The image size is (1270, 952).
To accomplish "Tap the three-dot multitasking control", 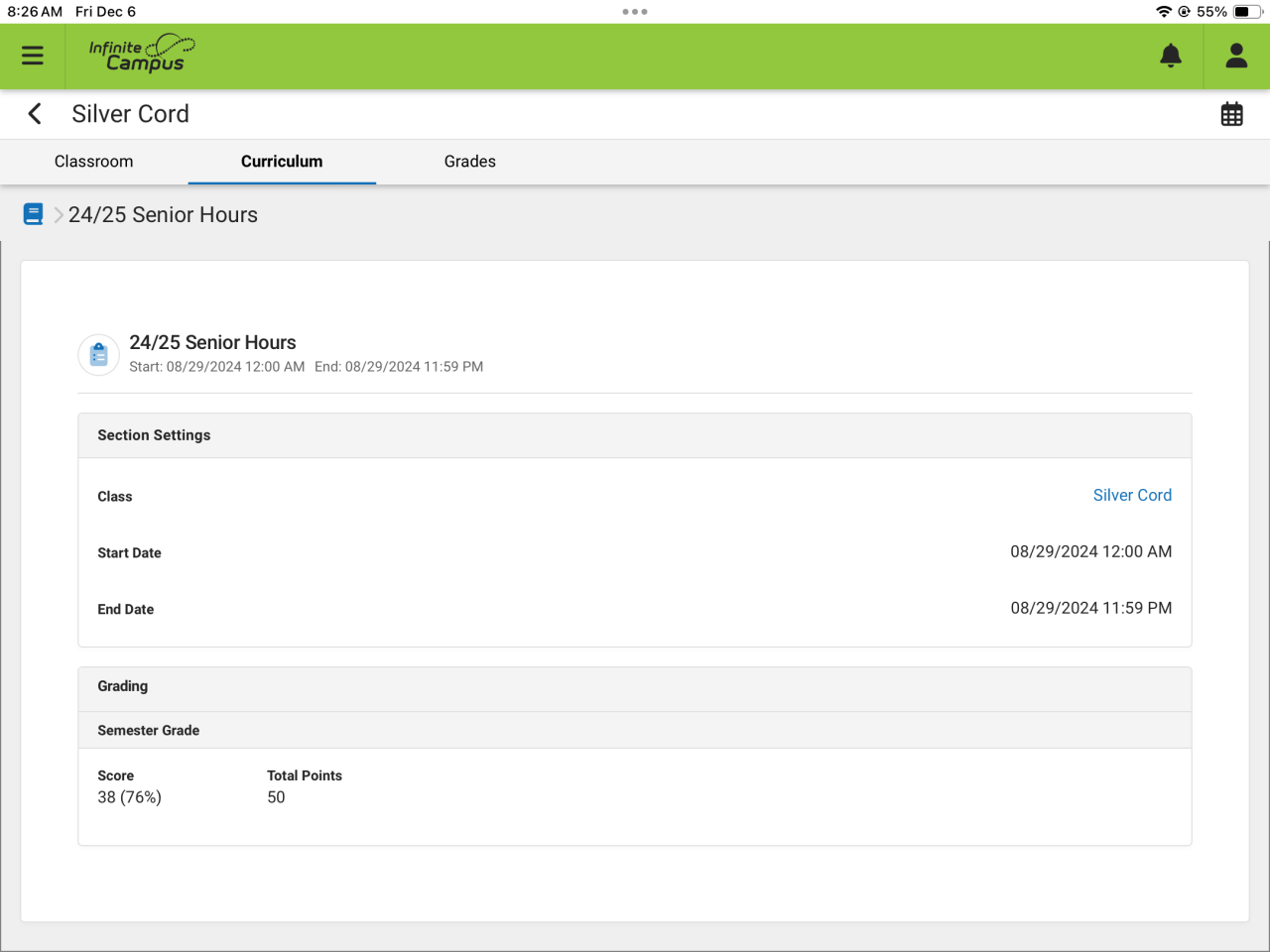I will [x=635, y=12].
